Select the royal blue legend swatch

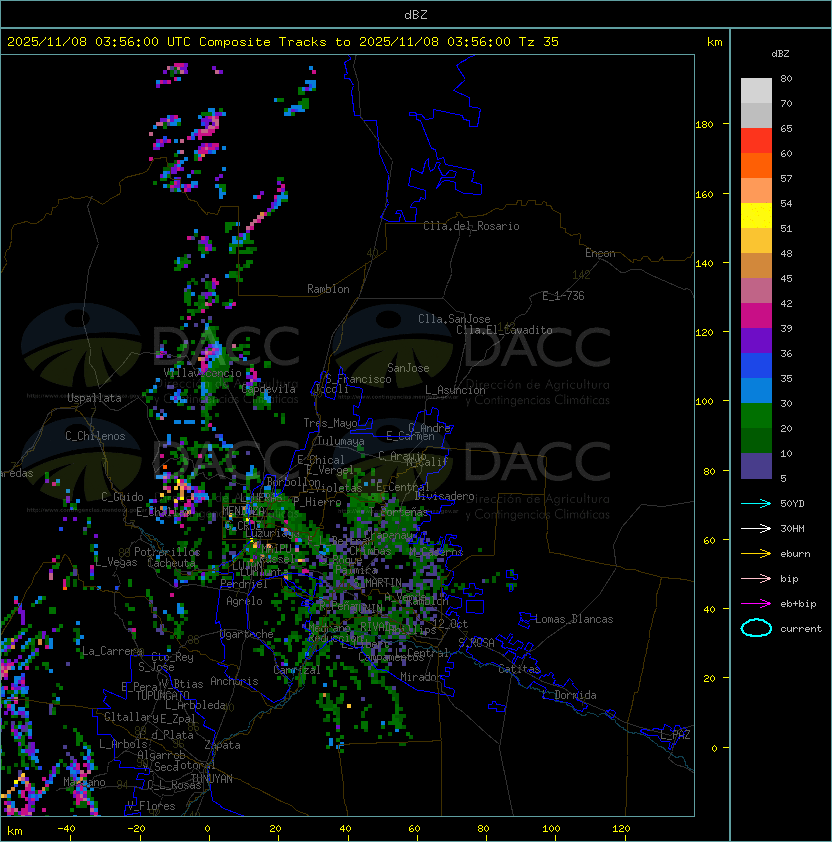(x=756, y=366)
